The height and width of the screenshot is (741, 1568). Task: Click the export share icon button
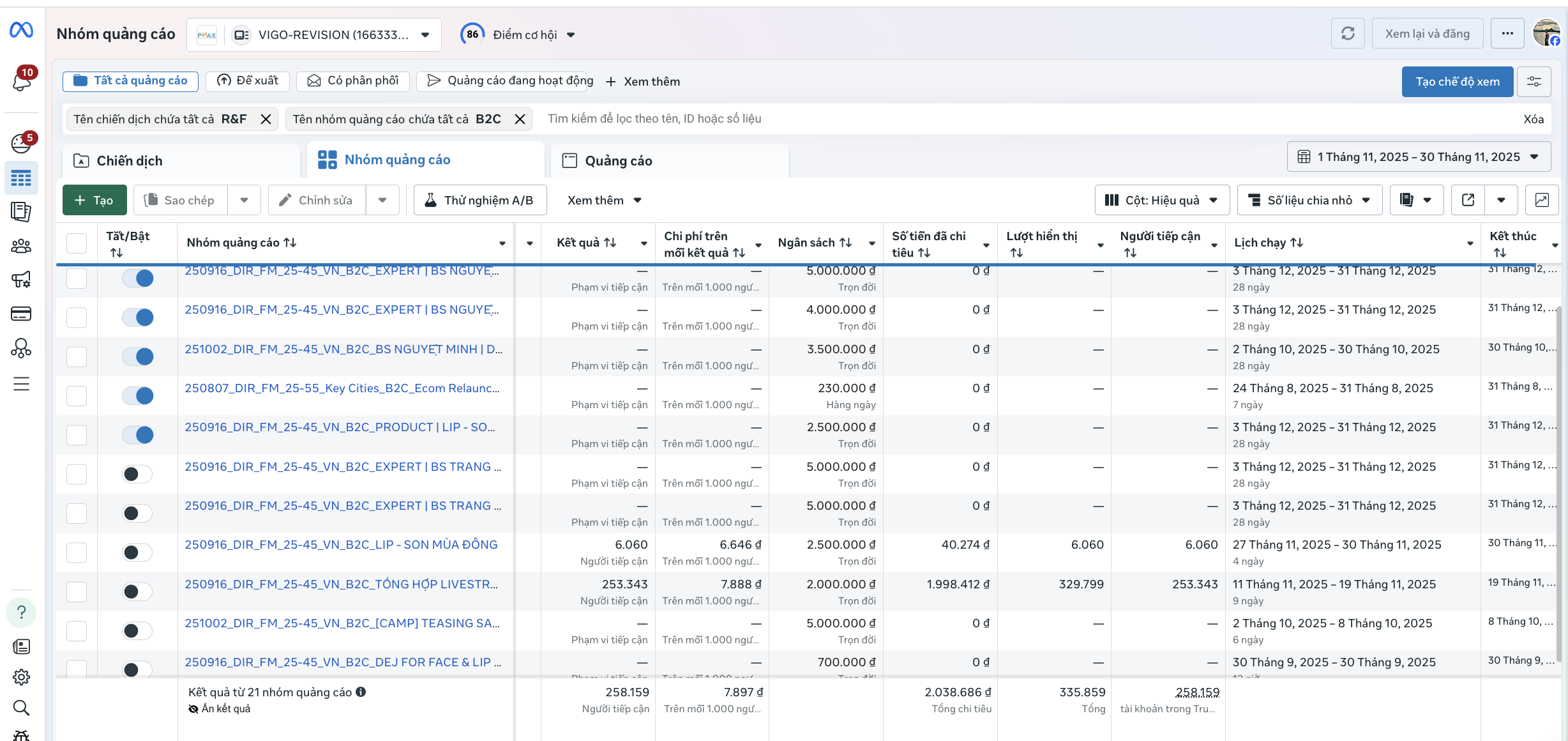click(1468, 200)
